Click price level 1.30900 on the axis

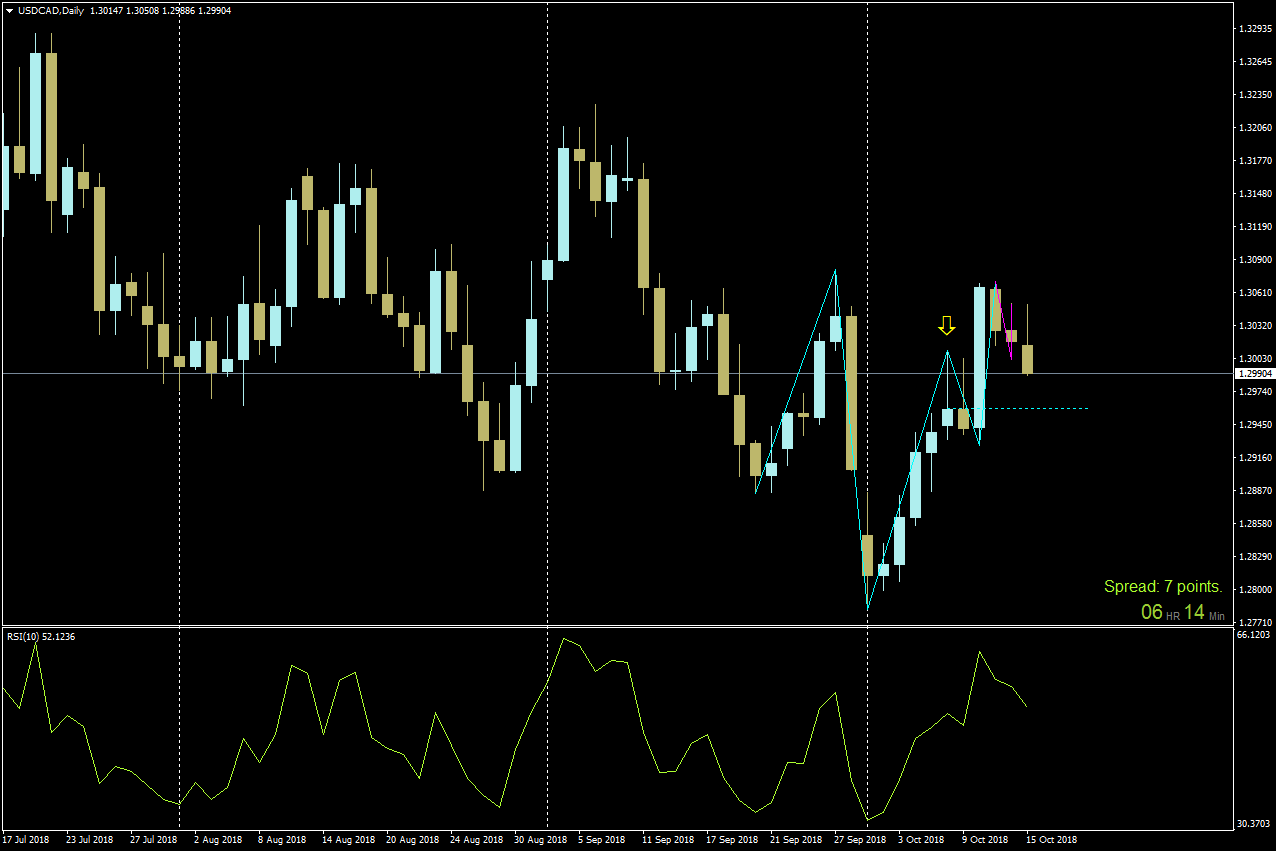click(1254, 260)
